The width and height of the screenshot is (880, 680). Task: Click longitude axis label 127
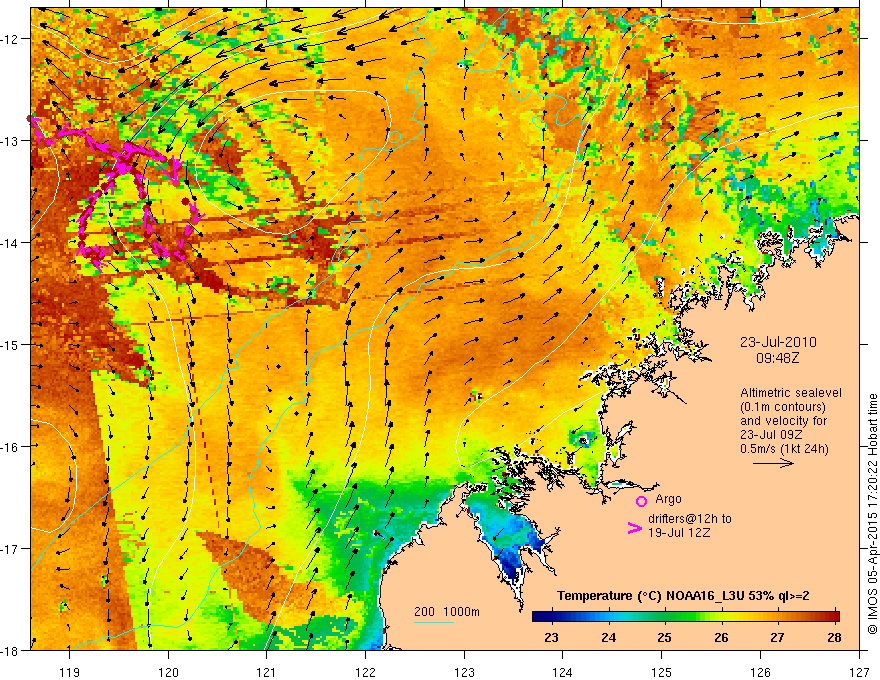pos(859,672)
